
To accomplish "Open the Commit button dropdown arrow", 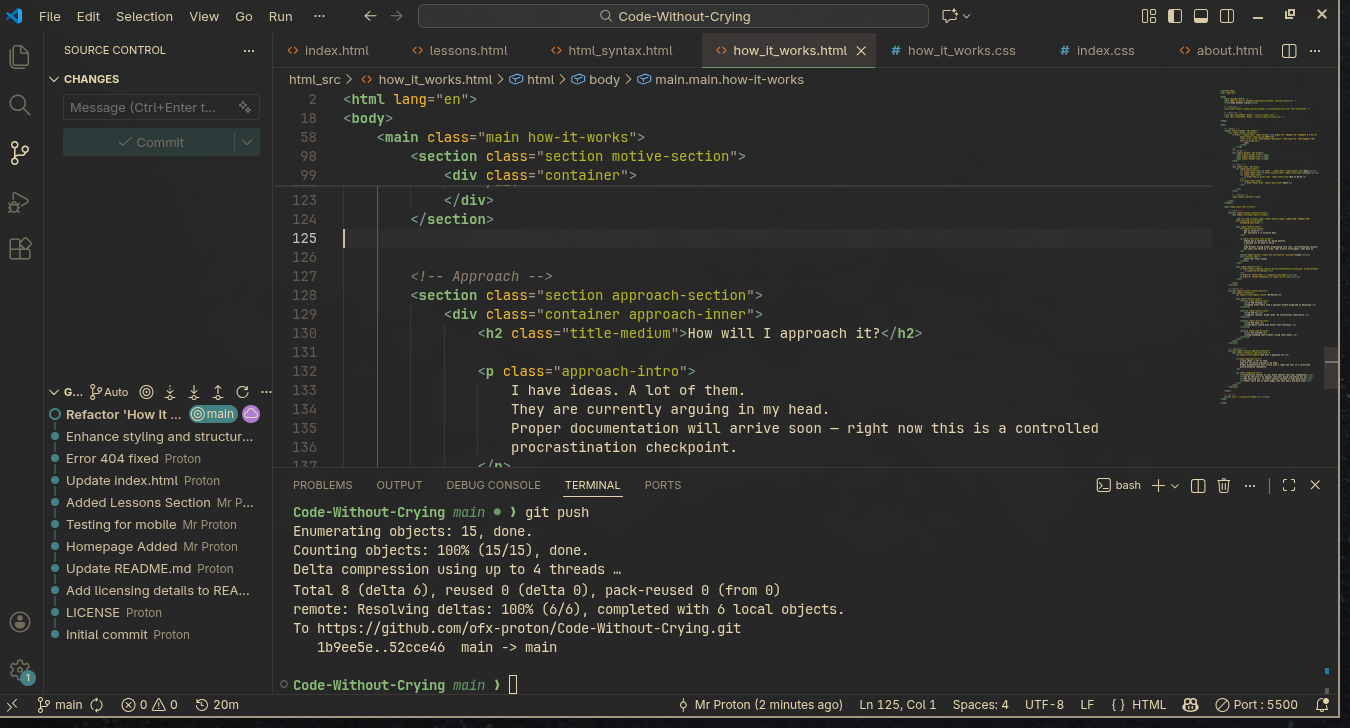I will 247,142.
